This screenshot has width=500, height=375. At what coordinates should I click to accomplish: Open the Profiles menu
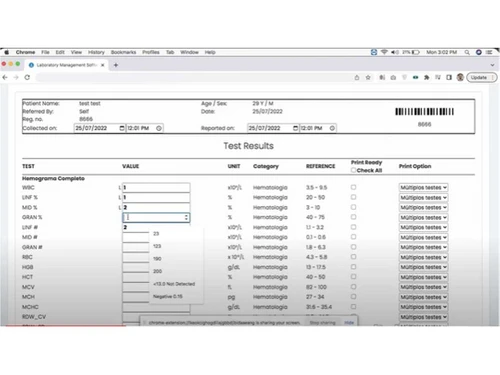(x=151, y=52)
